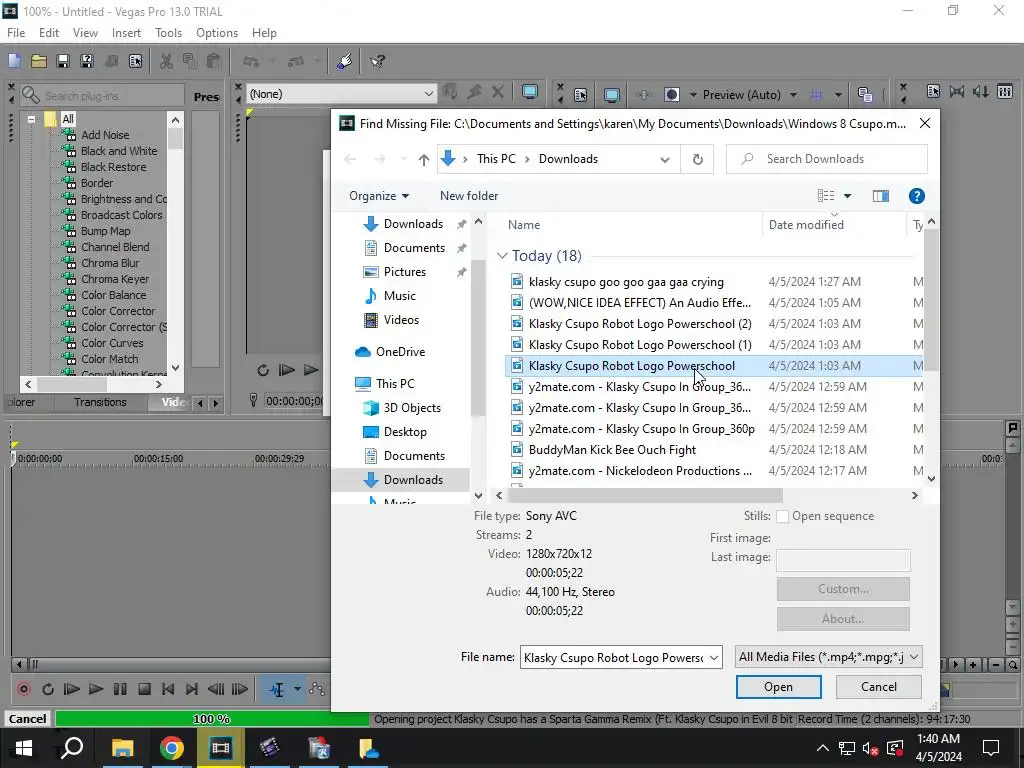Click the magnifier icon in Search plug-ins
Viewport: 1024px width, 768px height.
30,95
